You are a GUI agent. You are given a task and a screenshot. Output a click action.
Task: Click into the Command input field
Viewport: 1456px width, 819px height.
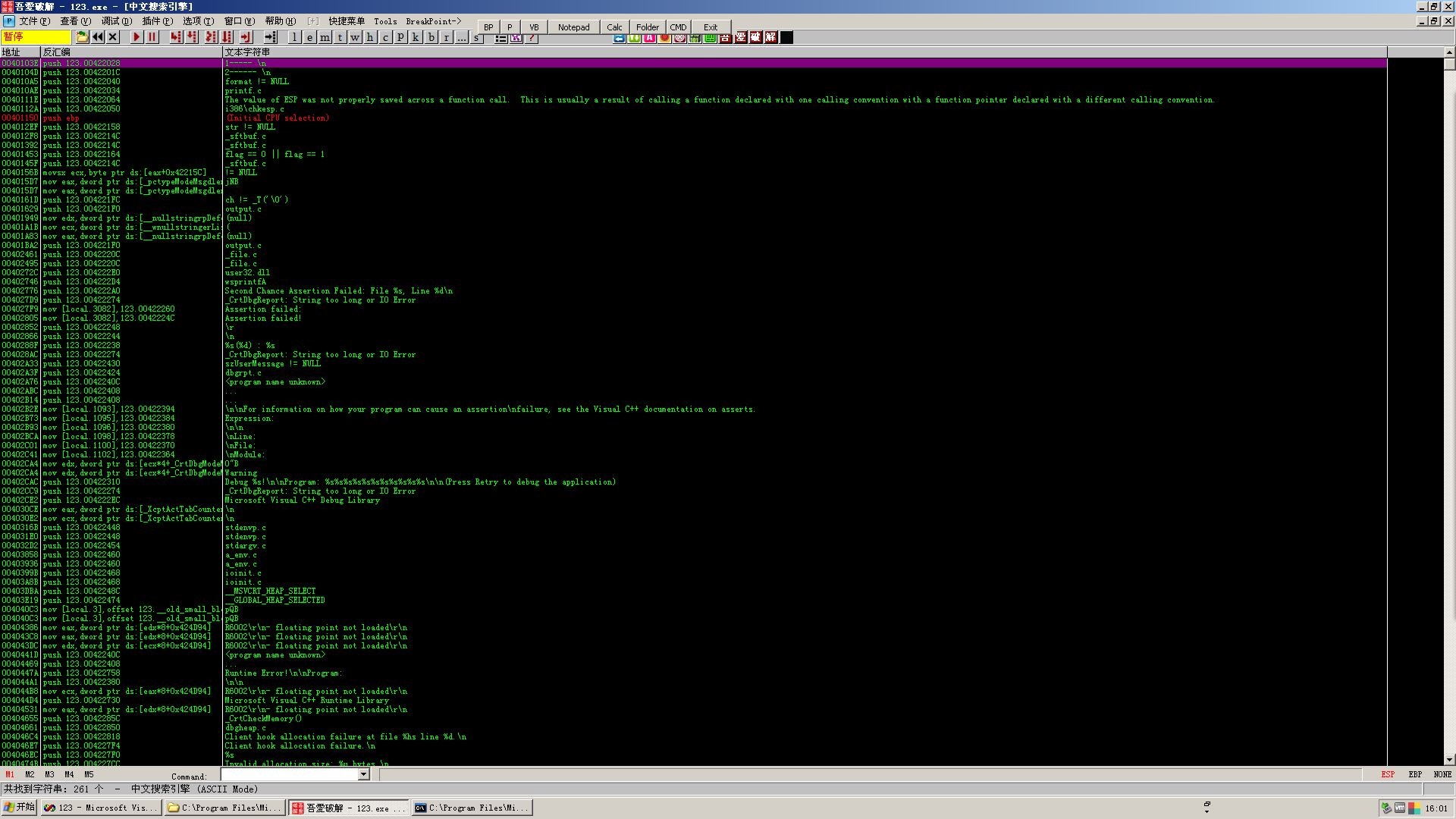pos(289,774)
